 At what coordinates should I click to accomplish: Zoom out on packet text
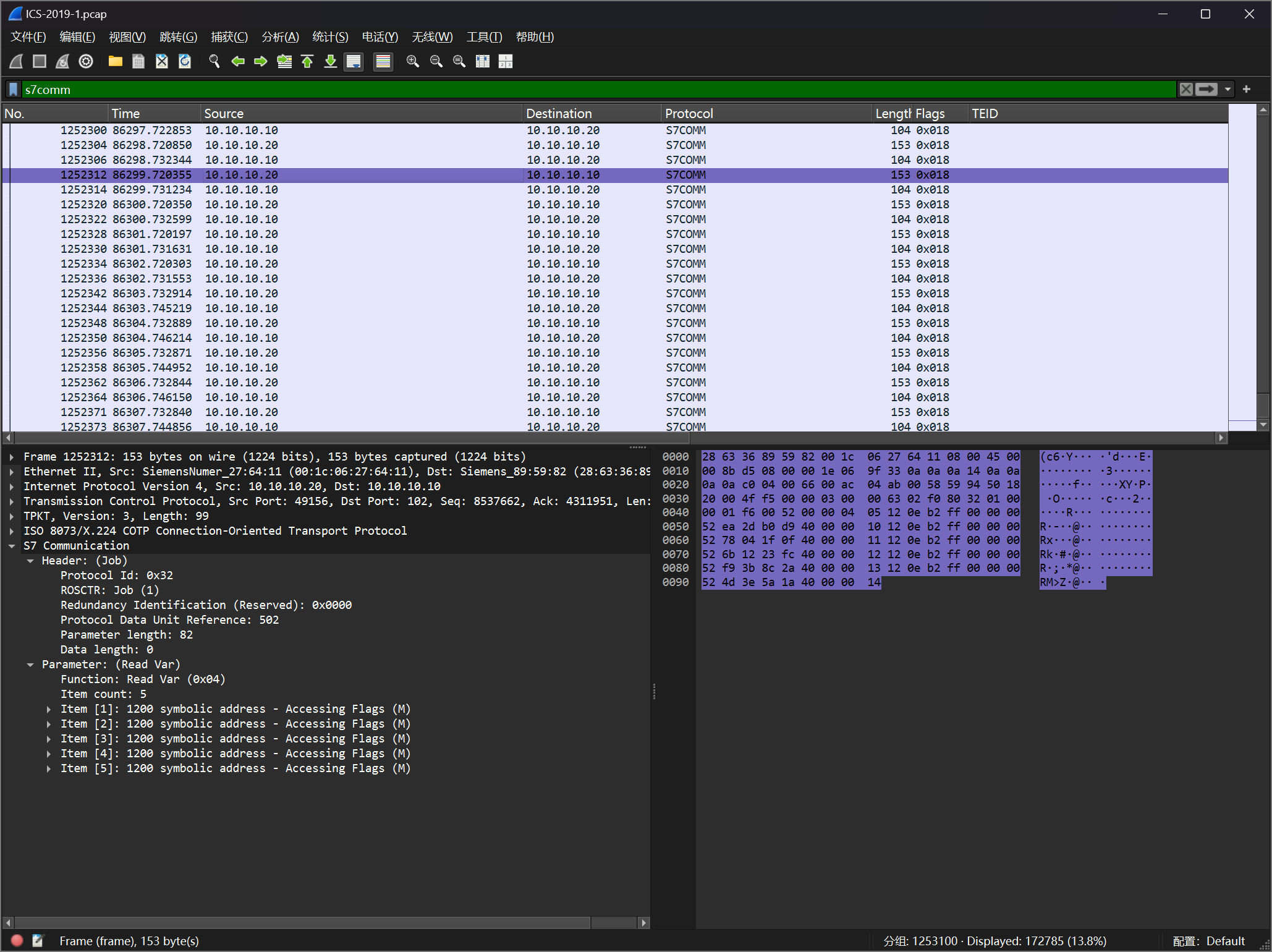[x=436, y=61]
